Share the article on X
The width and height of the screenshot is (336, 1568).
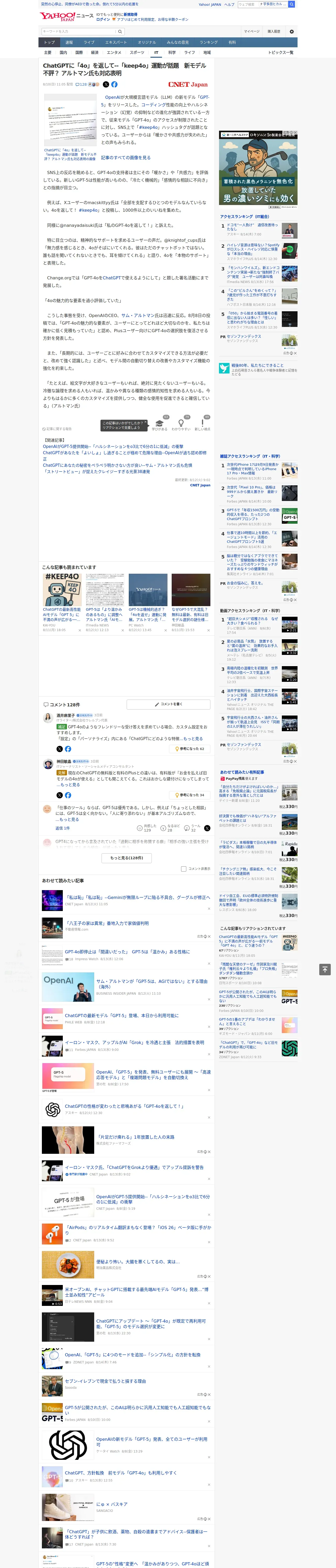106,85
